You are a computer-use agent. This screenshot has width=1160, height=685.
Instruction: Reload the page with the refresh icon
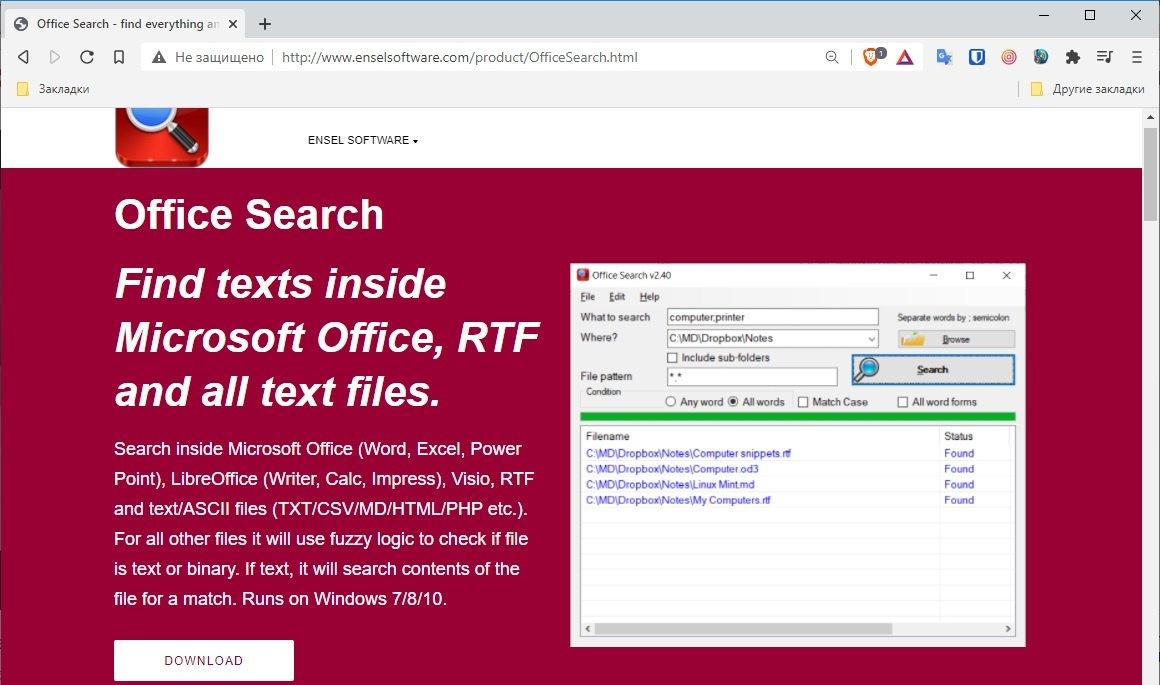tap(87, 57)
